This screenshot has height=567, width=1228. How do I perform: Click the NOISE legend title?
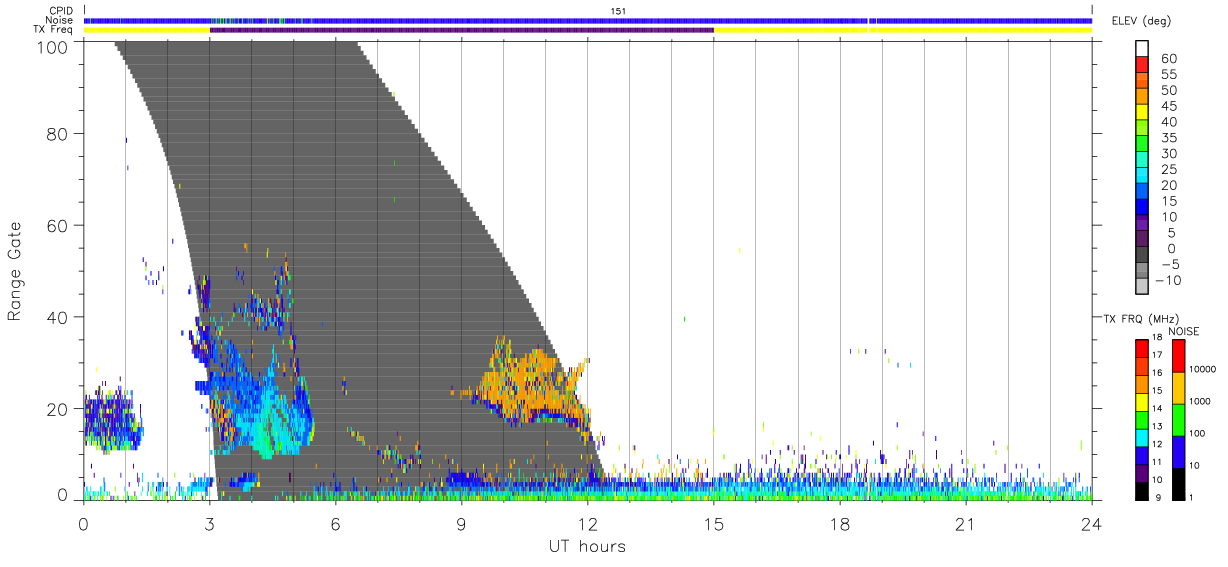click(x=1185, y=331)
